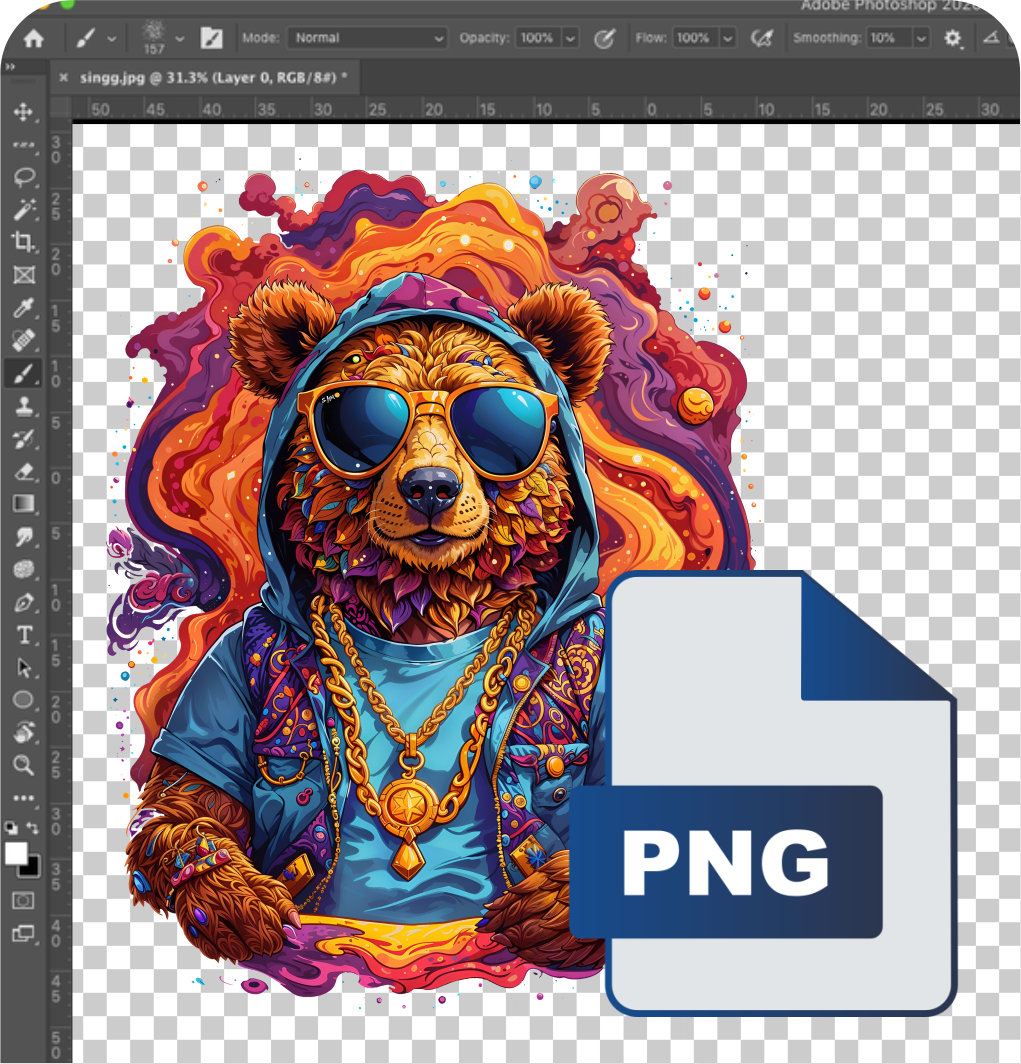Select the Horizontal Type tool
The image size is (1021, 1064).
click(x=24, y=635)
